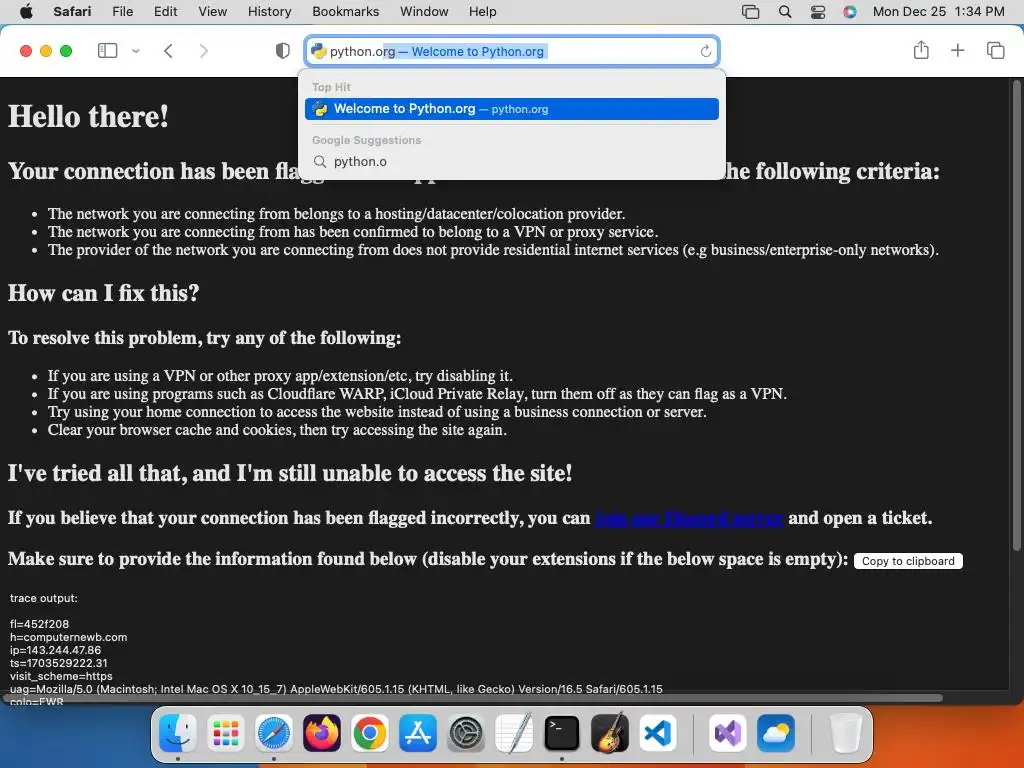Open Visual Studio Code from the Dock
This screenshot has height=768, width=1024.
point(658,733)
